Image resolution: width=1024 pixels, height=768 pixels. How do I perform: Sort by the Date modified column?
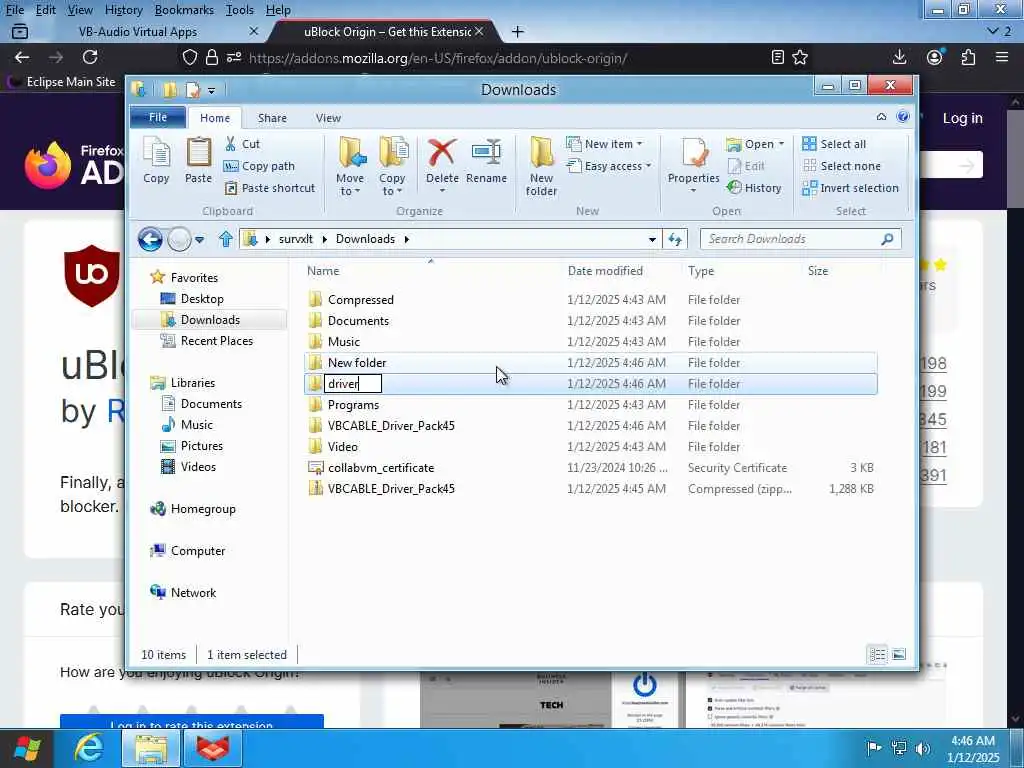605,270
